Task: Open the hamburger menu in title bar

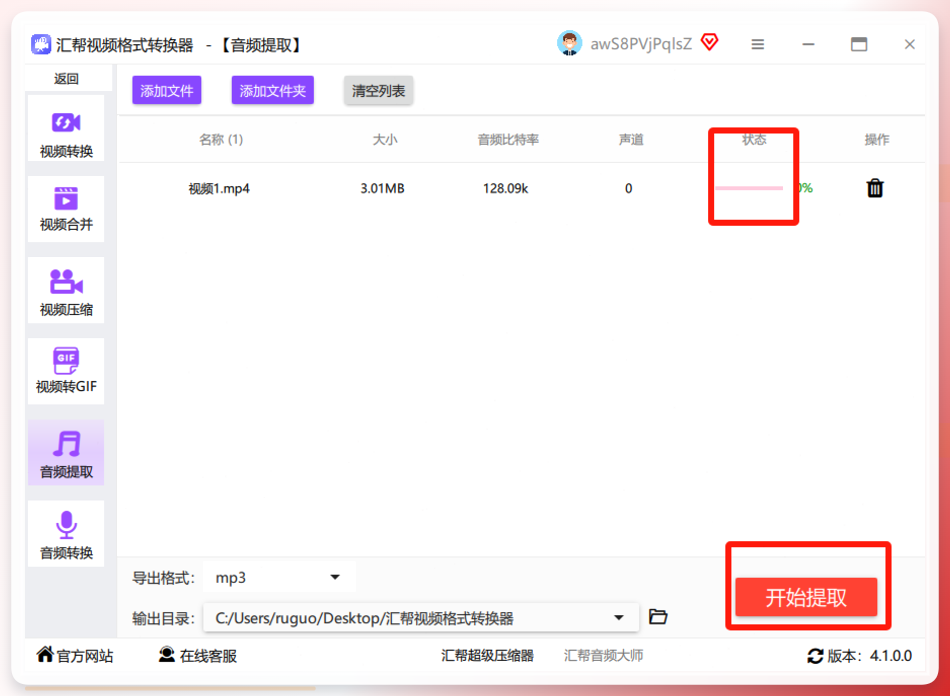Action: pos(757,44)
